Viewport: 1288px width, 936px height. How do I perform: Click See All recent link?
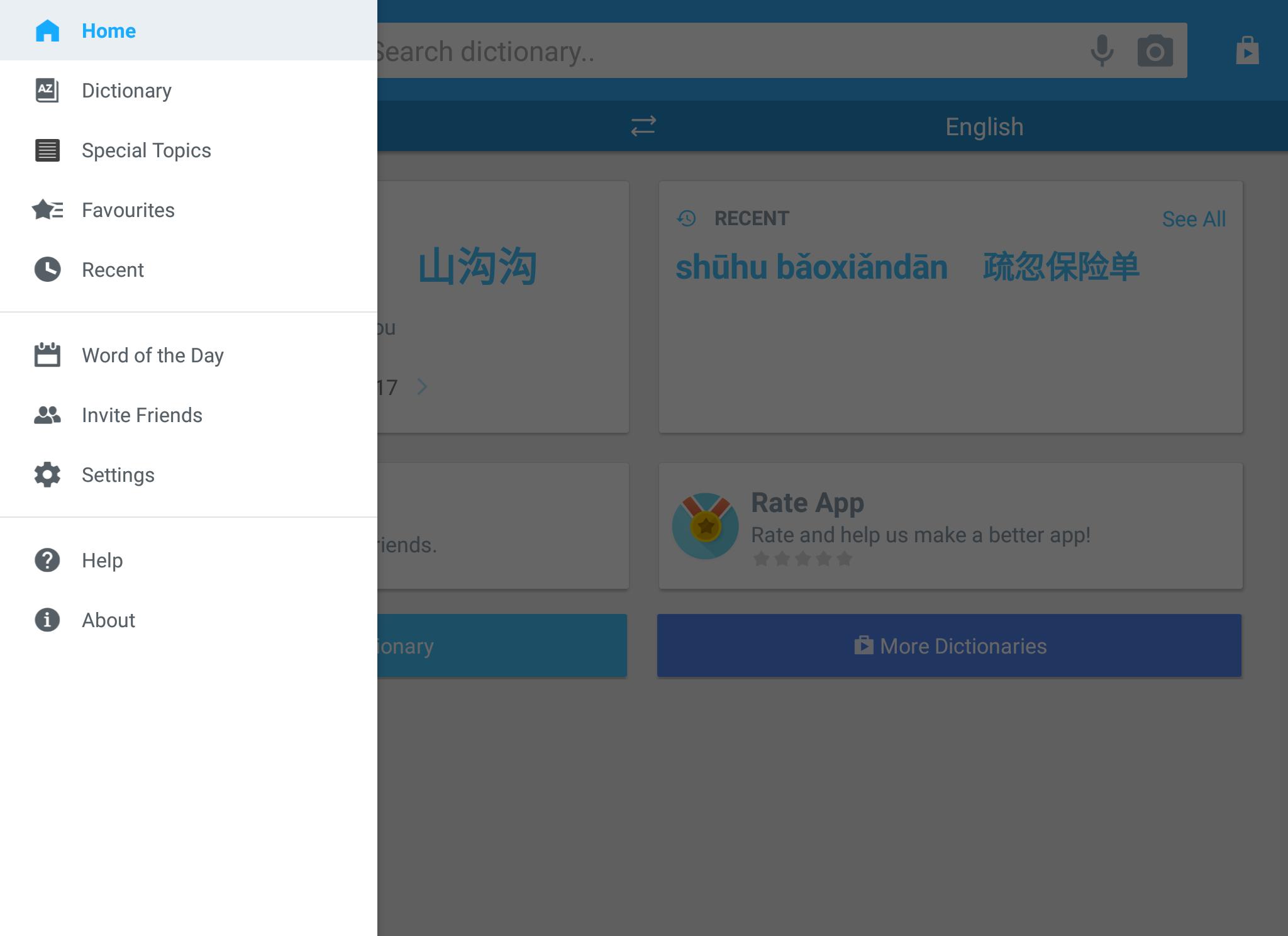tap(1193, 219)
